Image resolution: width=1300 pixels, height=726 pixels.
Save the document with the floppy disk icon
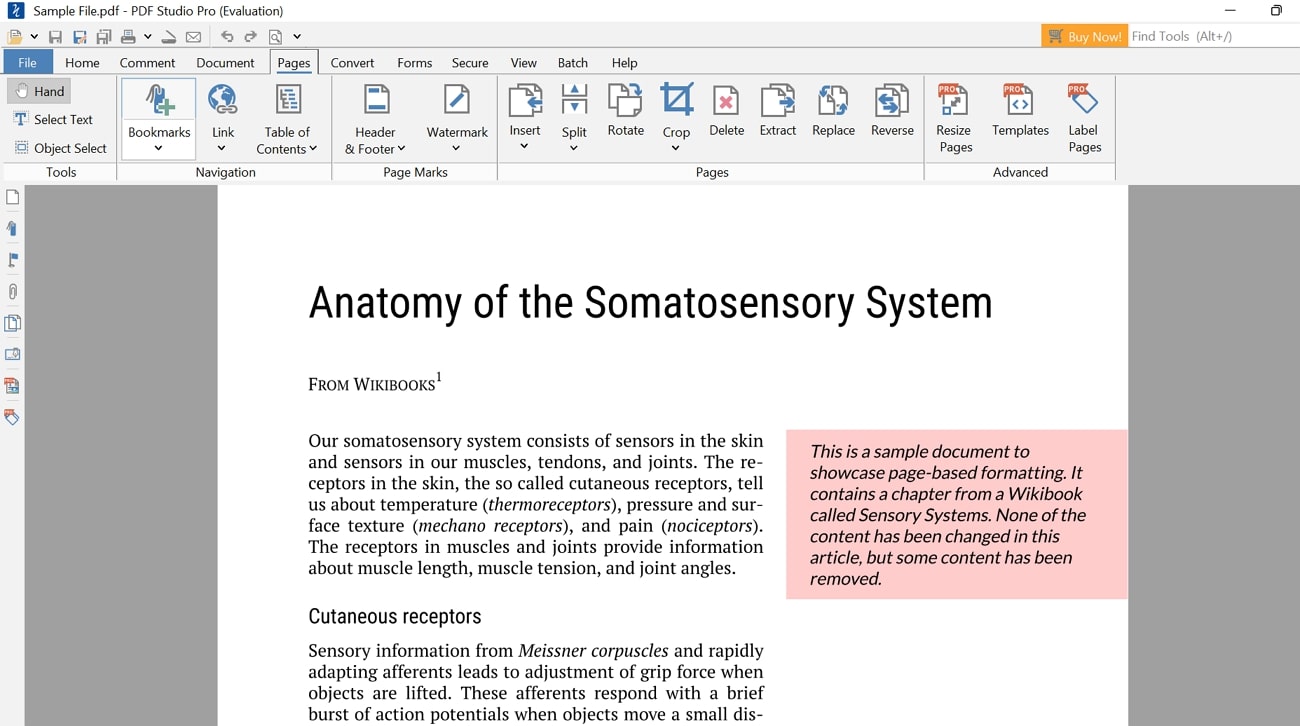coord(55,37)
